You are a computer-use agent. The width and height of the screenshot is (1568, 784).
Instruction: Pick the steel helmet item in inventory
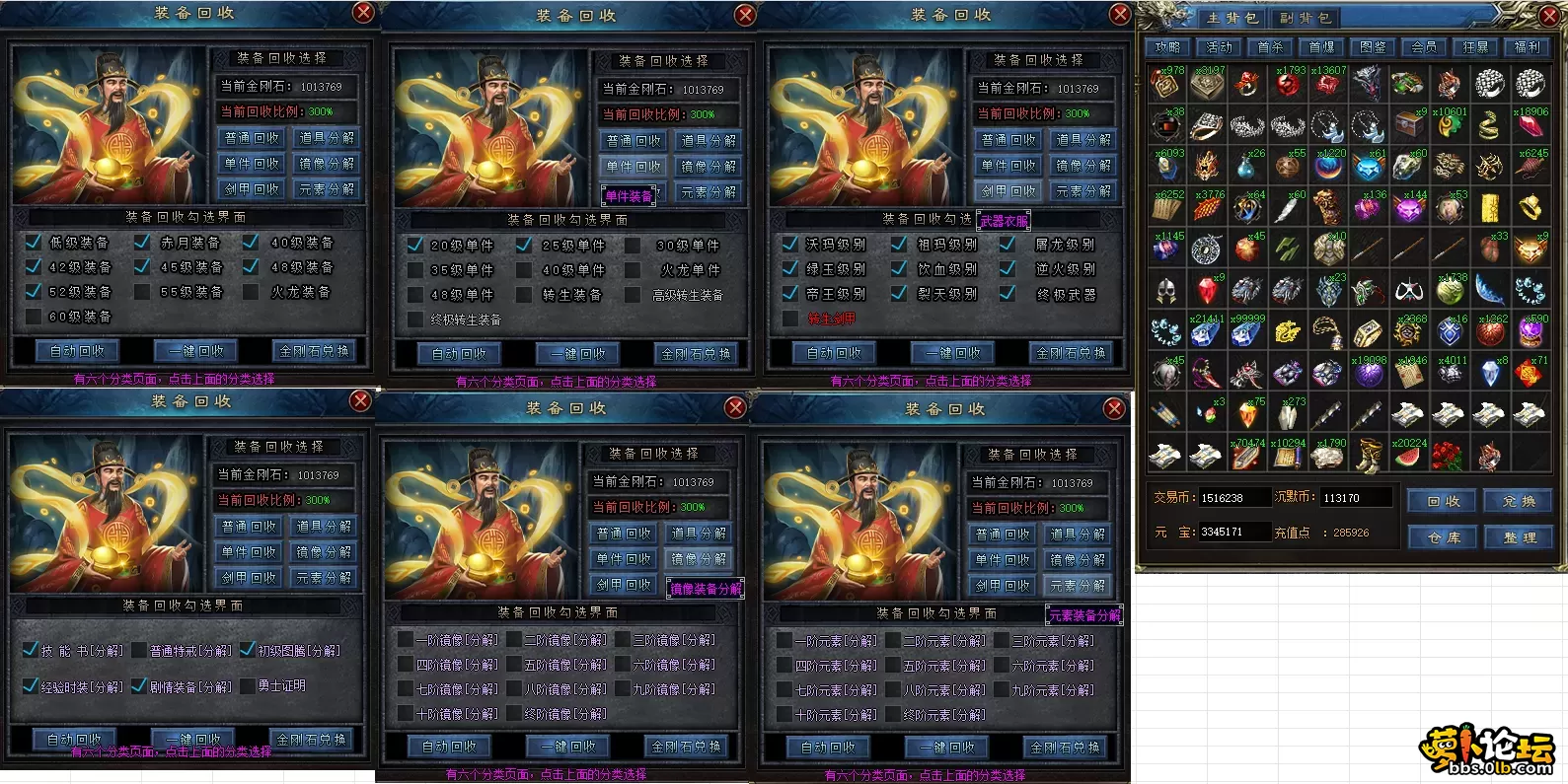click(1165, 290)
